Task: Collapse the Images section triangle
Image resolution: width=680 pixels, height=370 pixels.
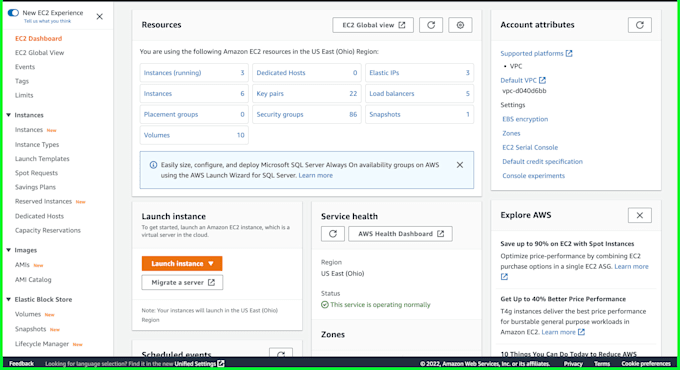Action: point(9,250)
